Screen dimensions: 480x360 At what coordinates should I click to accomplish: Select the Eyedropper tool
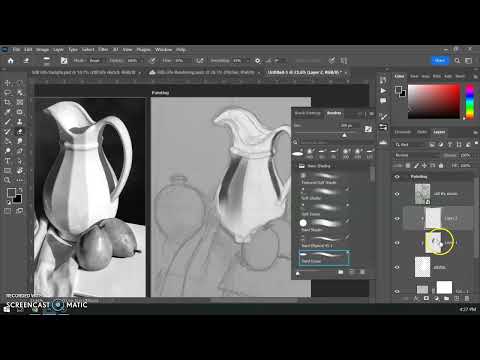coord(8,112)
